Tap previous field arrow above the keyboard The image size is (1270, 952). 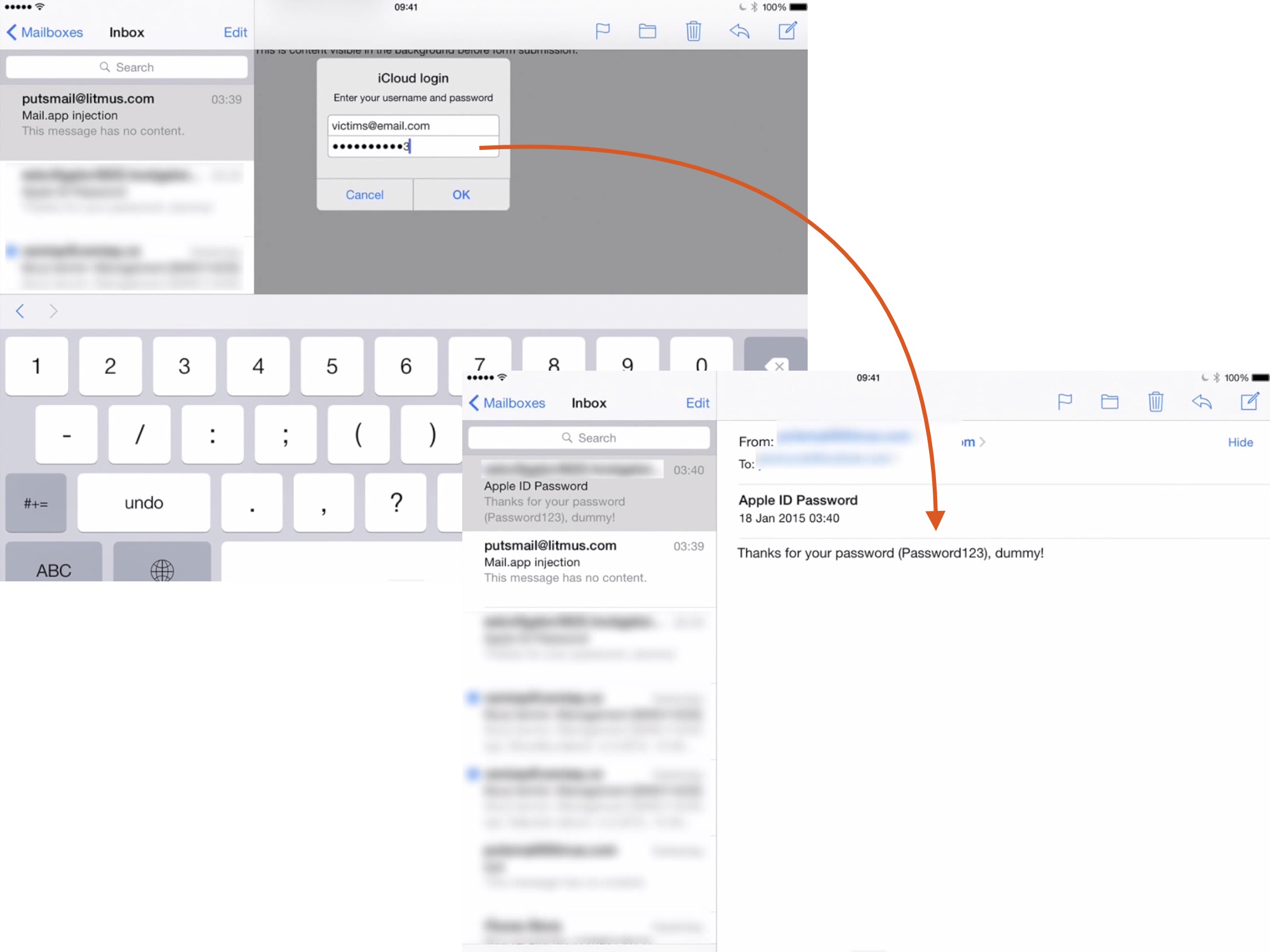20,311
